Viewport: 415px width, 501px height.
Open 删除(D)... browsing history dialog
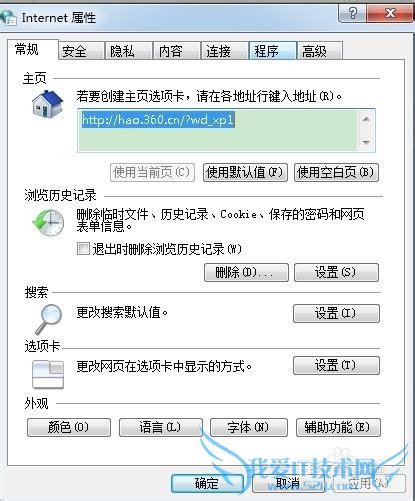[246, 273]
